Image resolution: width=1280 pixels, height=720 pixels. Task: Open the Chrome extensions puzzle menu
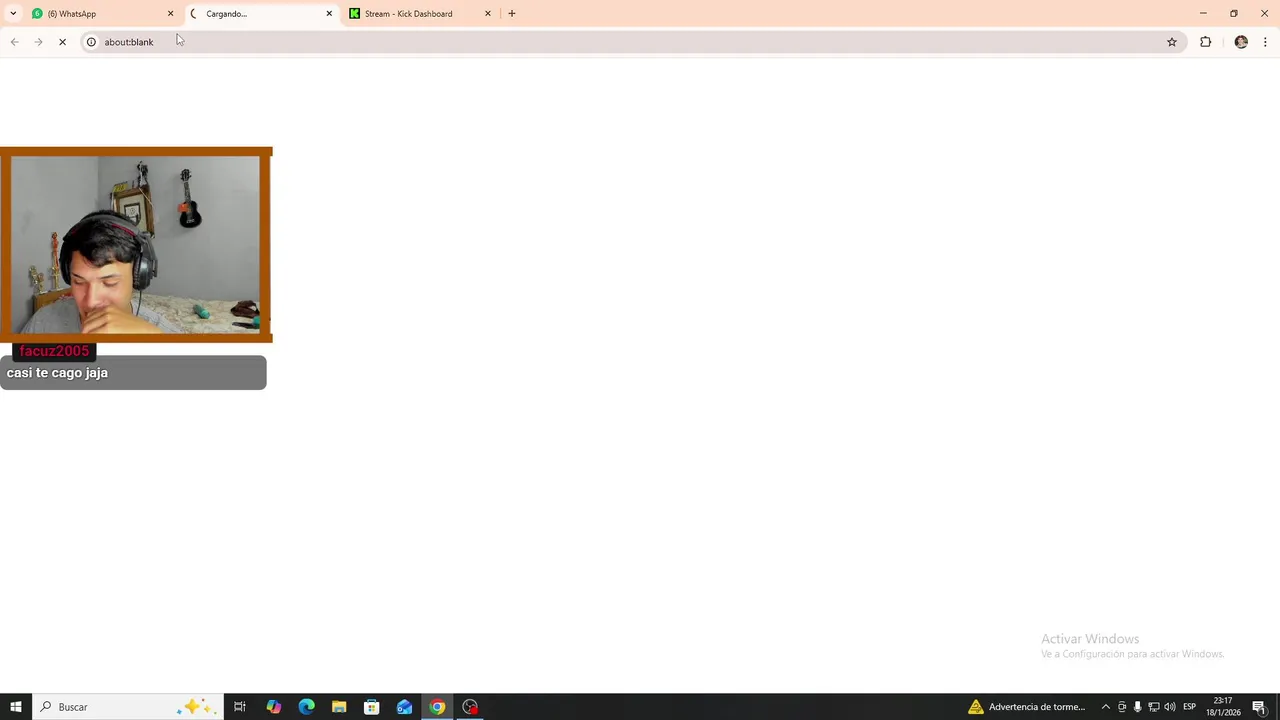(1206, 42)
